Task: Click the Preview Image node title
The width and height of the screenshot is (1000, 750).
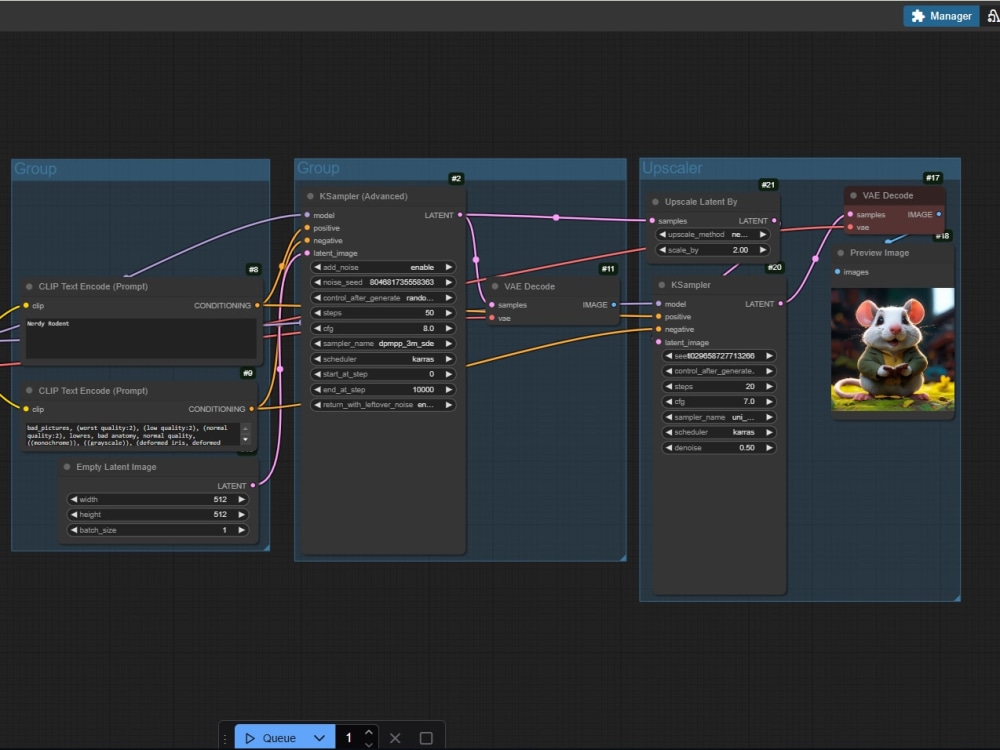Action: [x=879, y=253]
